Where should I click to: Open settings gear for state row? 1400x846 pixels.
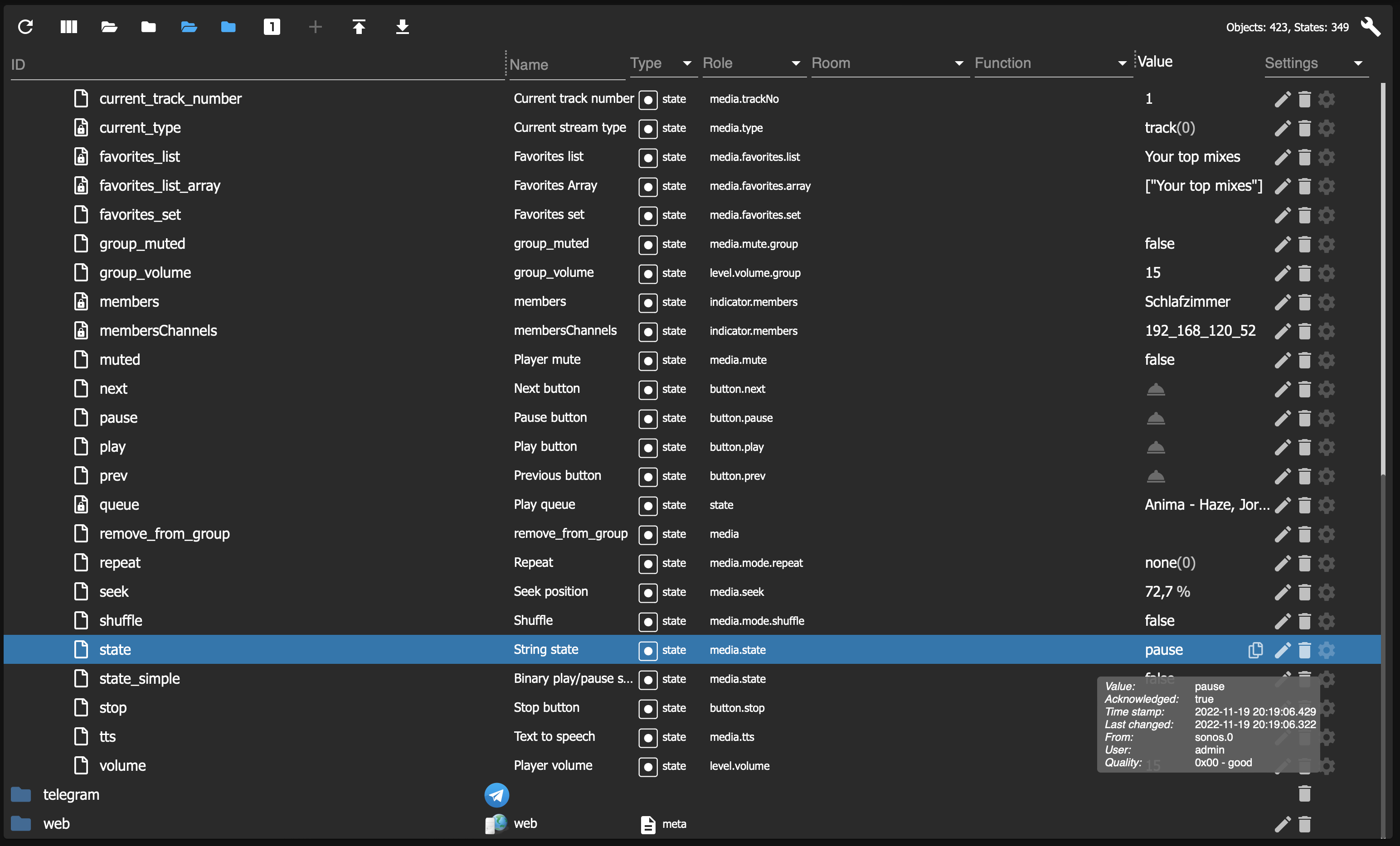point(1327,650)
